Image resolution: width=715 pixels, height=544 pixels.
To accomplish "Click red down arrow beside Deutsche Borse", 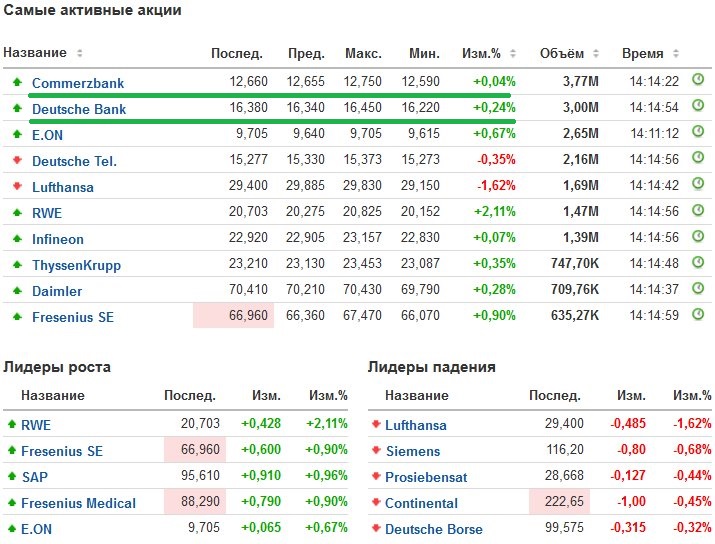I will tap(376, 528).
